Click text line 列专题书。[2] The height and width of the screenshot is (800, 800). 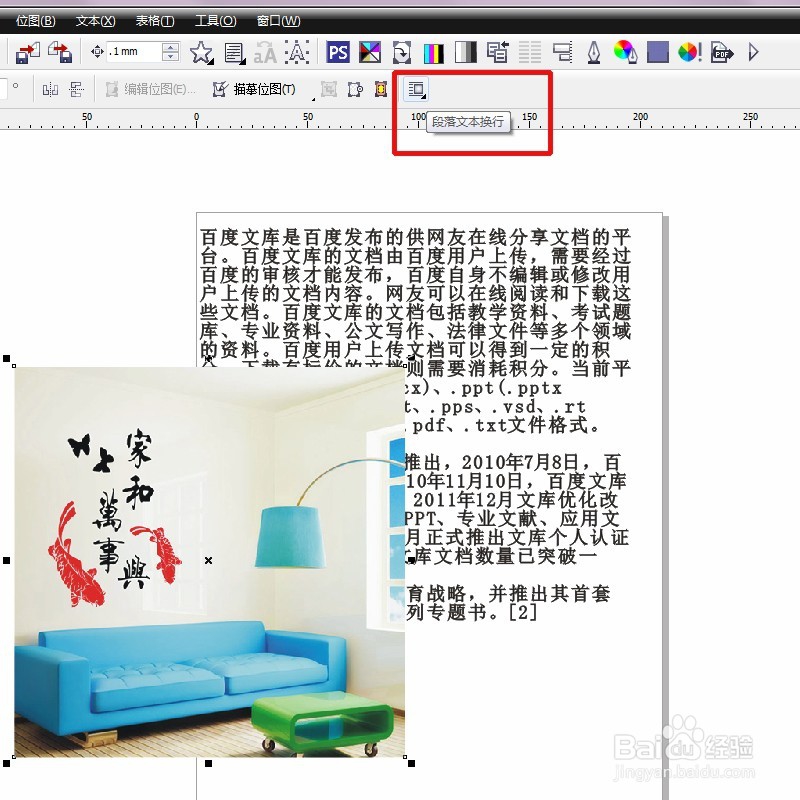pos(472,612)
